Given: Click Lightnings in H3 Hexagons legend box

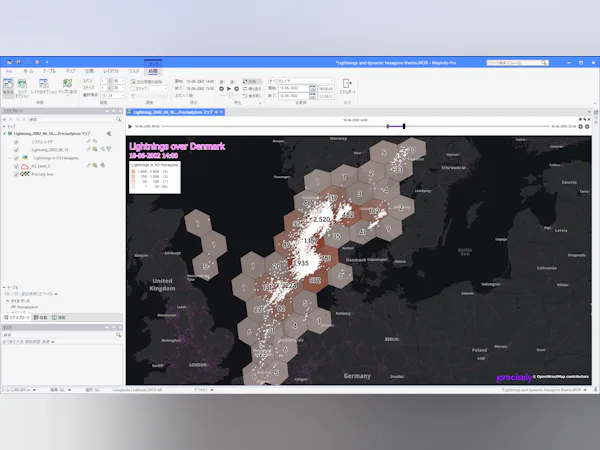Looking at the screenshot, I should [x=155, y=177].
